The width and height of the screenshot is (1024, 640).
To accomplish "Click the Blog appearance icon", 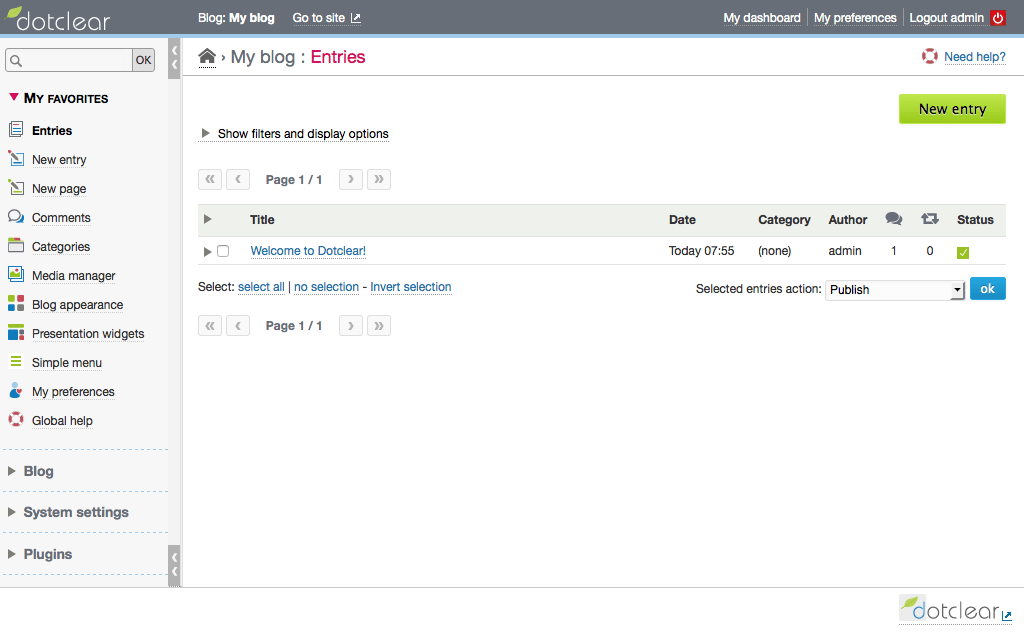I will pyautogui.click(x=15, y=304).
